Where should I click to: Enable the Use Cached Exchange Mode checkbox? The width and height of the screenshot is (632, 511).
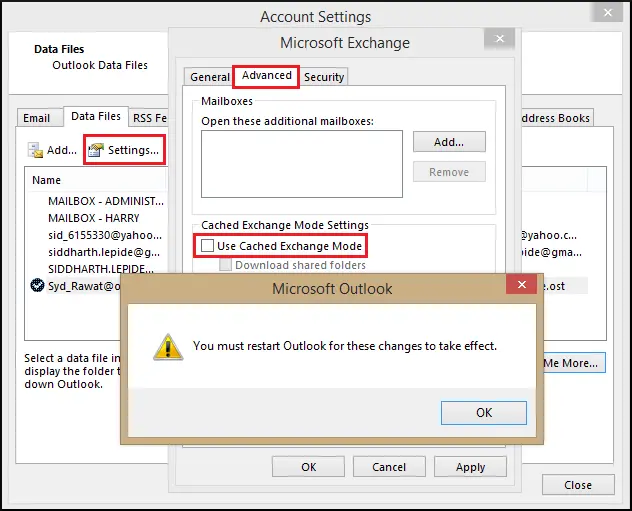pos(207,245)
